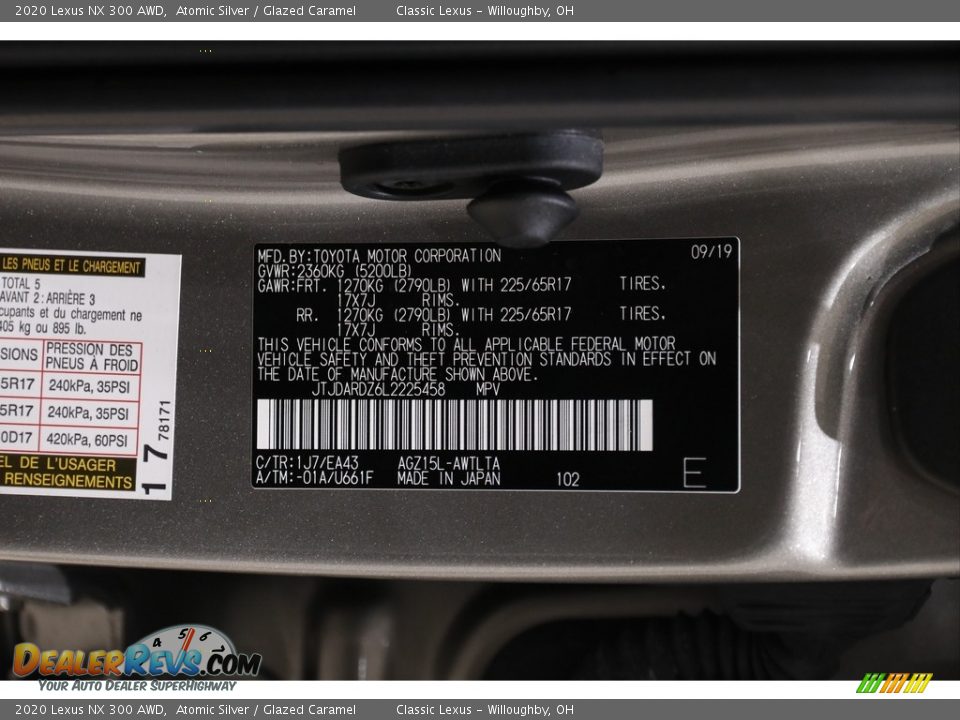960x720 pixels.
Task: Click the 'RENSEIGNEMENTS' yellow text
Action: click(69, 481)
